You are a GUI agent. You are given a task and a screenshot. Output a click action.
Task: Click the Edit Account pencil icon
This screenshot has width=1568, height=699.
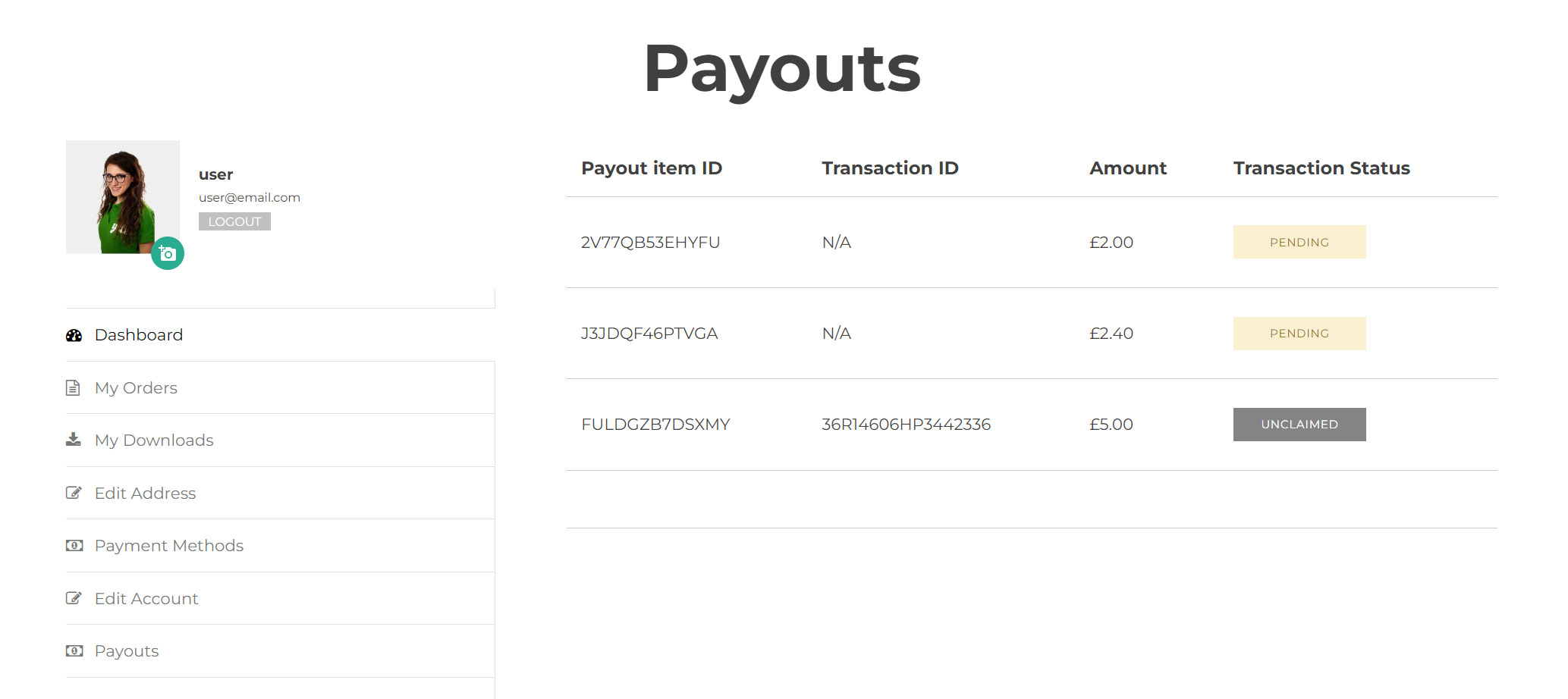(74, 598)
